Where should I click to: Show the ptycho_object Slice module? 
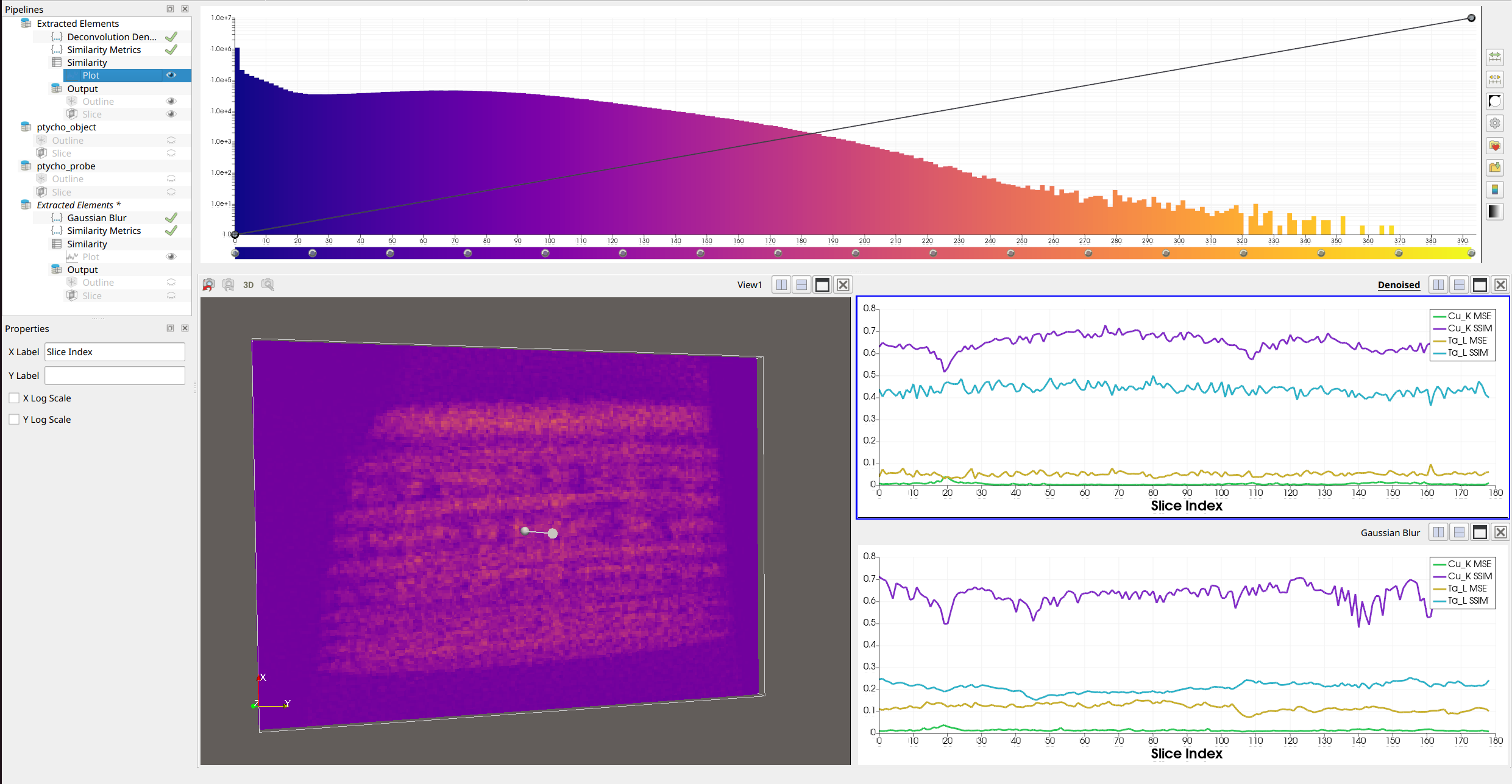click(x=171, y=153)
